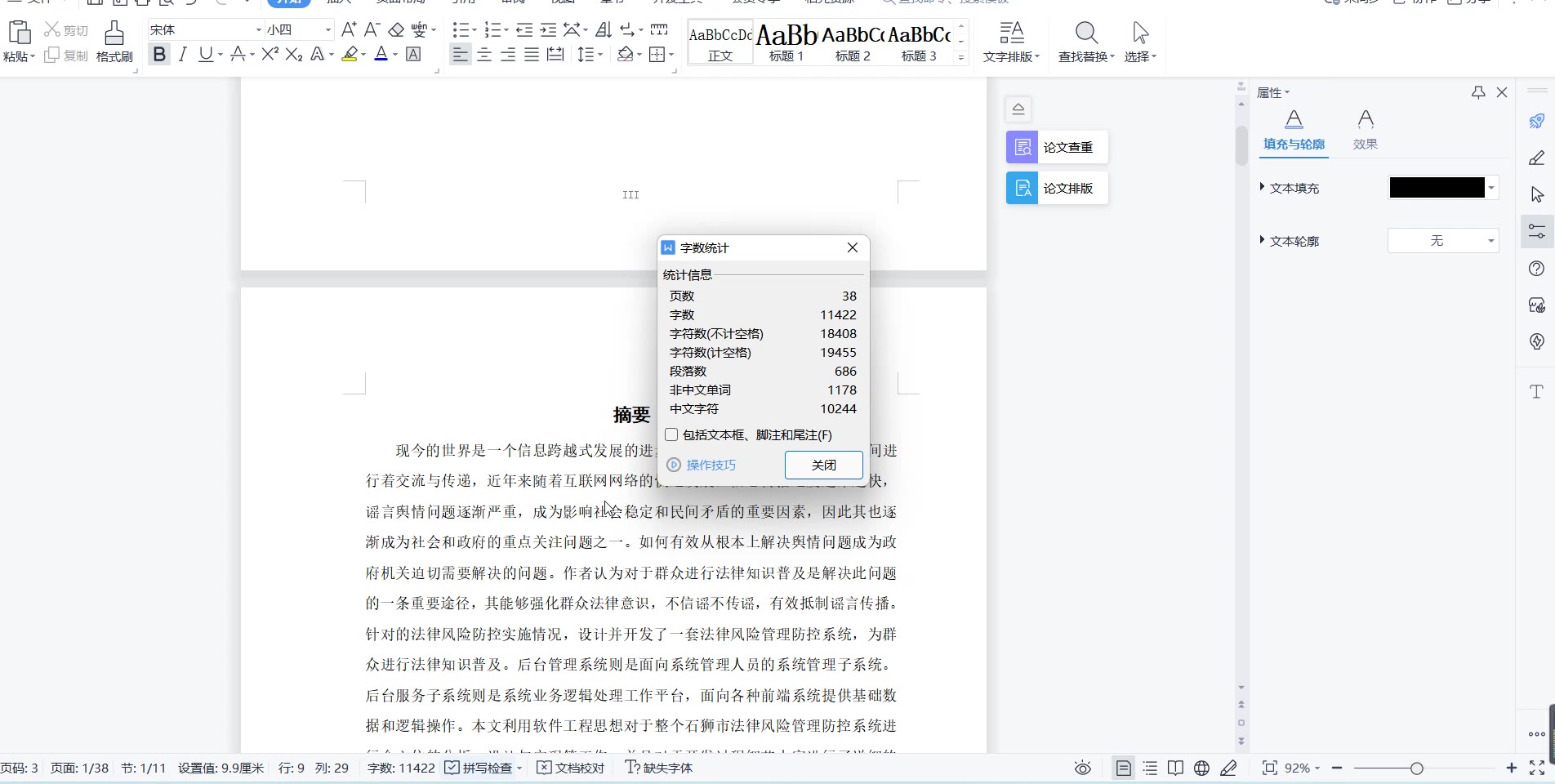Switch to outline view icon in status bar

1150,768
